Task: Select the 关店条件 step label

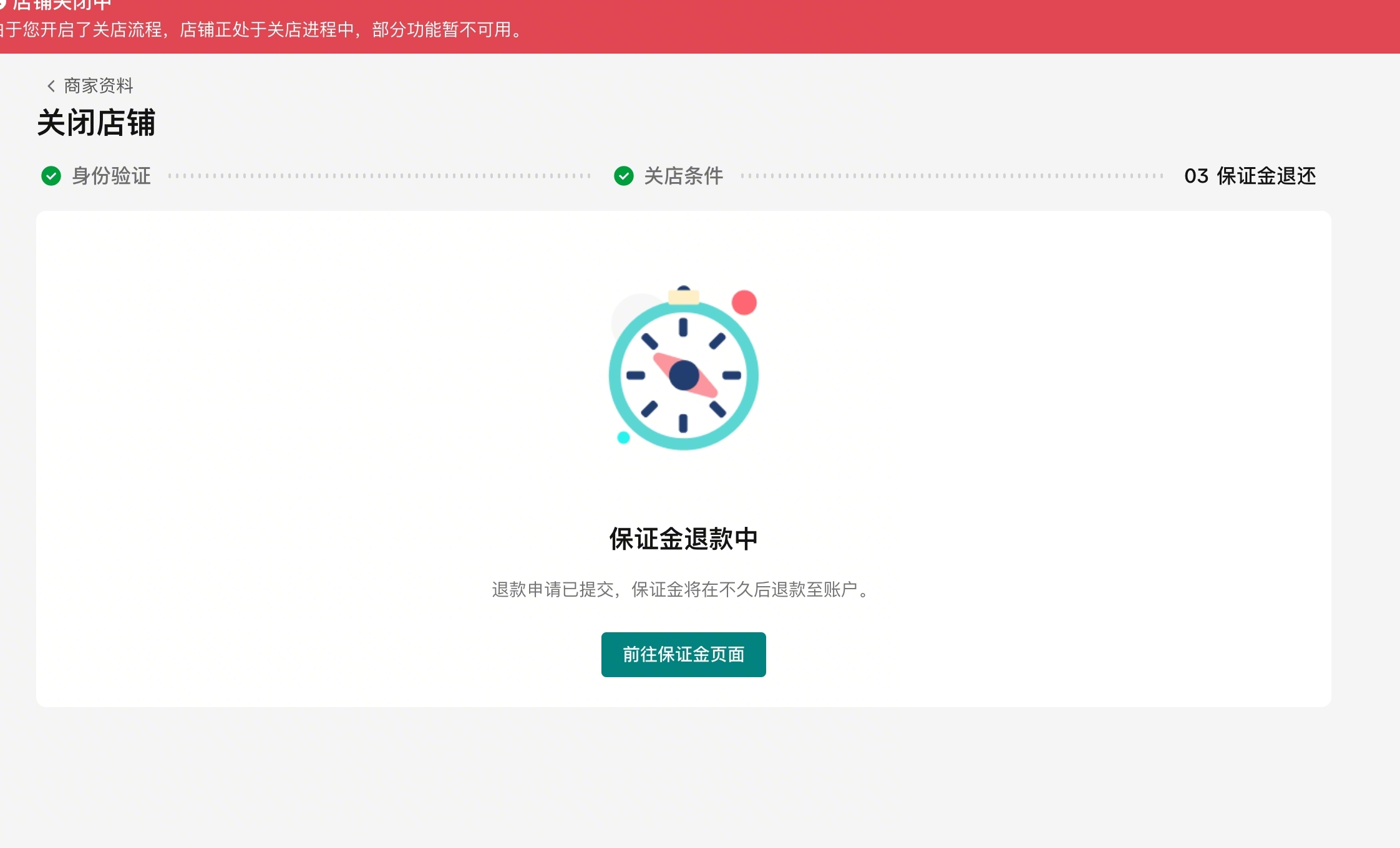Action: (x=684, y=176)
